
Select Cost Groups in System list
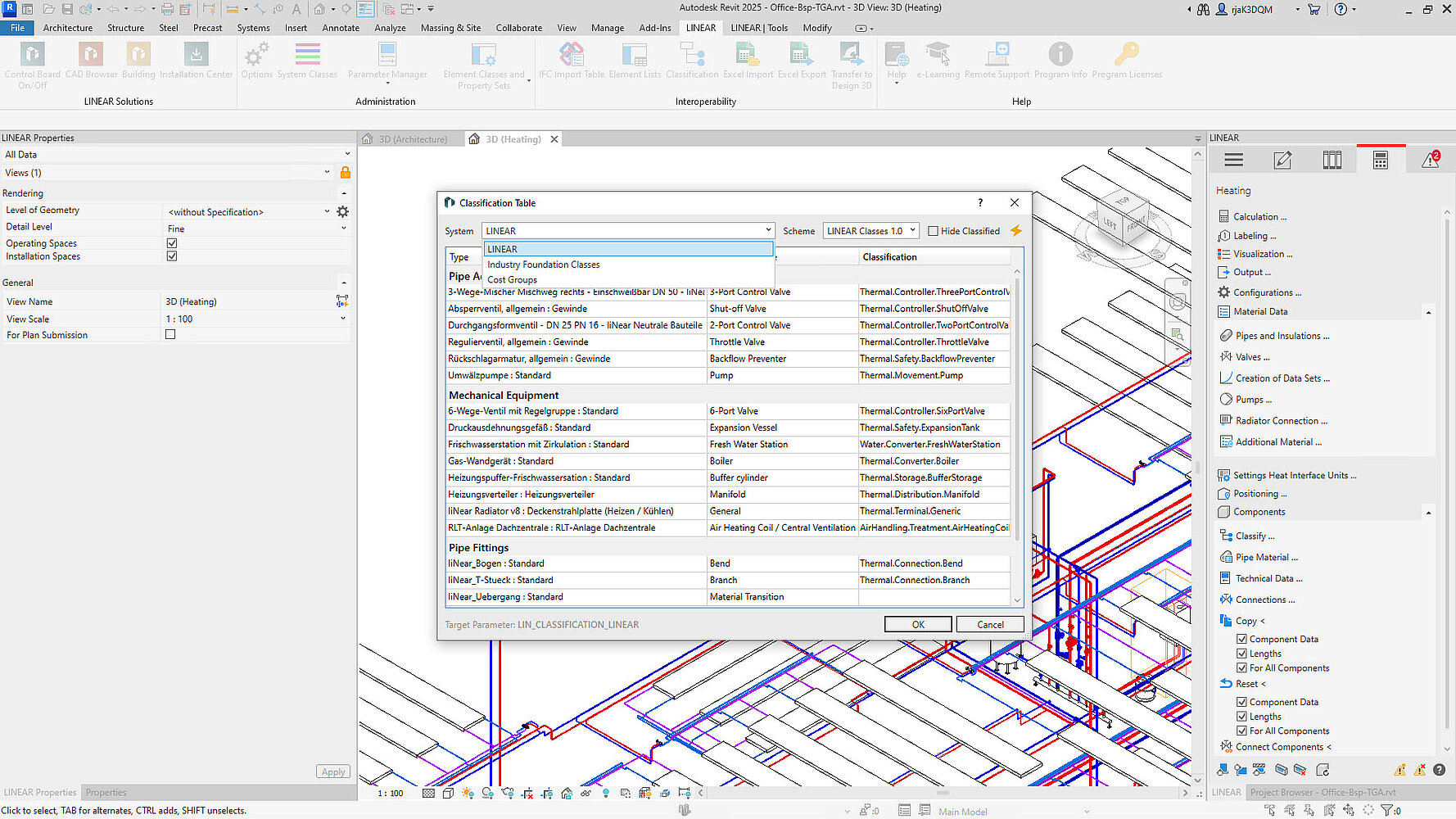[628, 279]
